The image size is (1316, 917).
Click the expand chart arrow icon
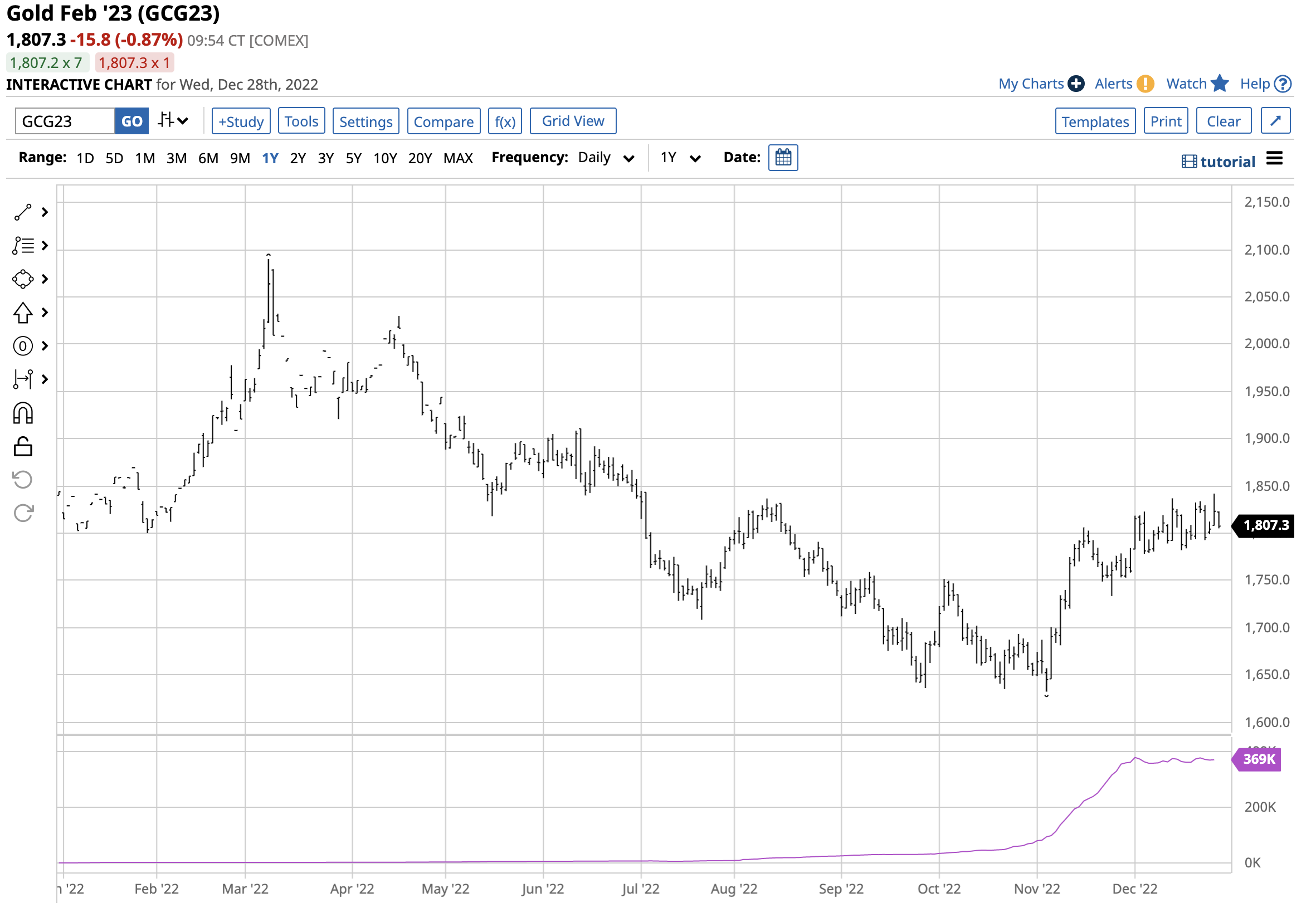[x=1276, y=121]
